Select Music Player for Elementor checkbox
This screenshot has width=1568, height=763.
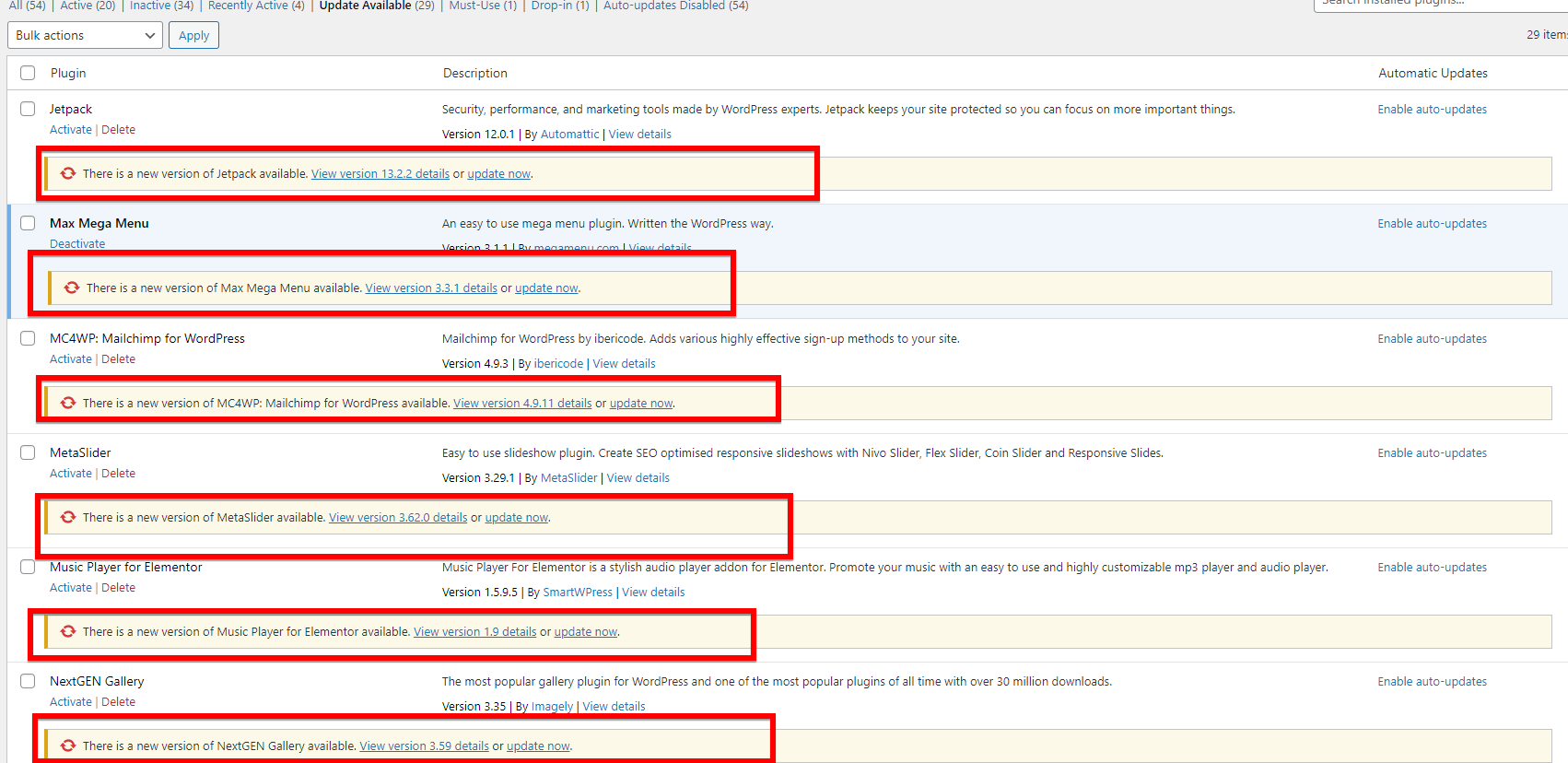28,567
